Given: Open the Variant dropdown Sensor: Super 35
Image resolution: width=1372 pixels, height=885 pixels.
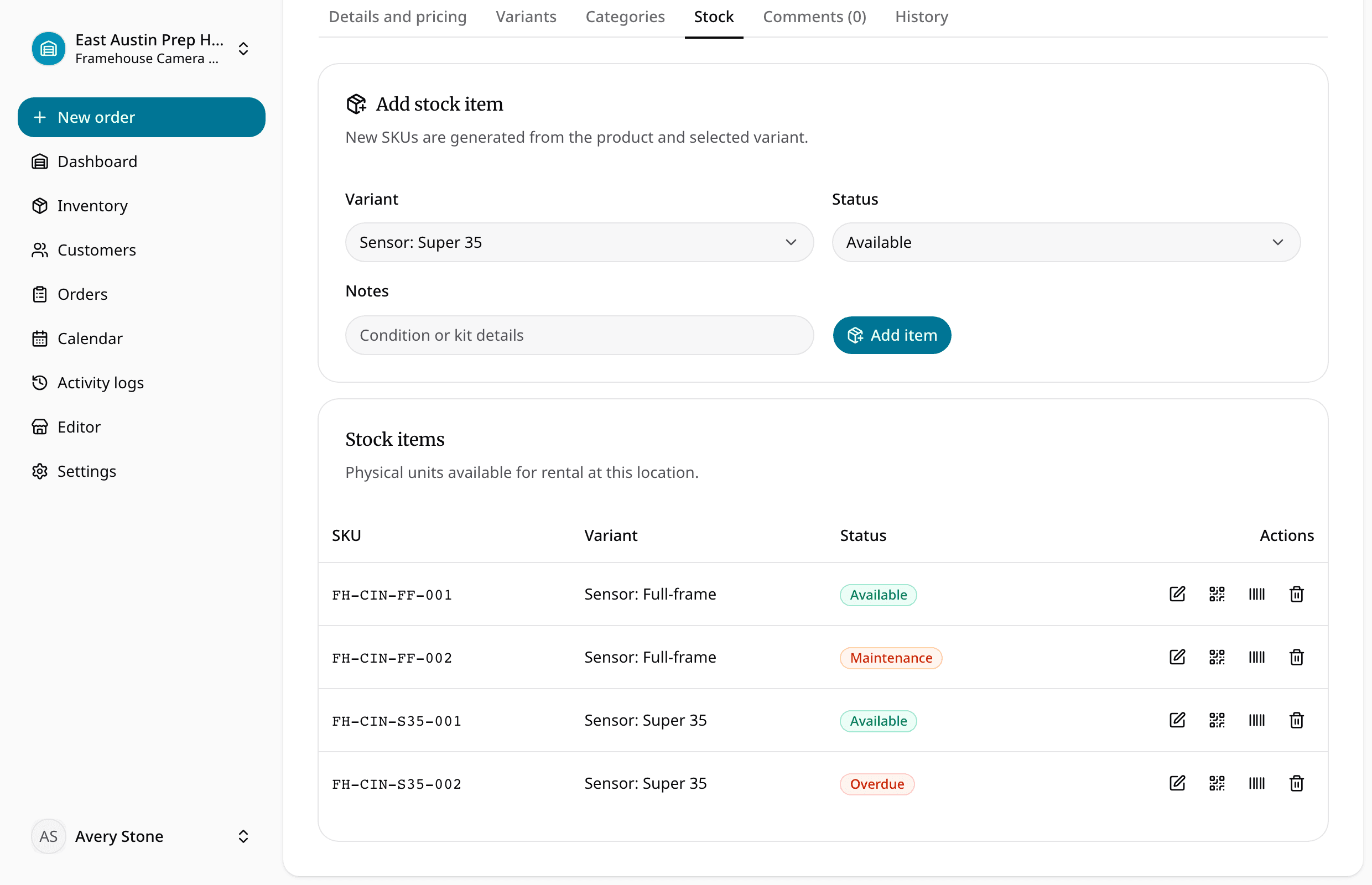Looking at the screenshot, I should click(x=579, y=242).
